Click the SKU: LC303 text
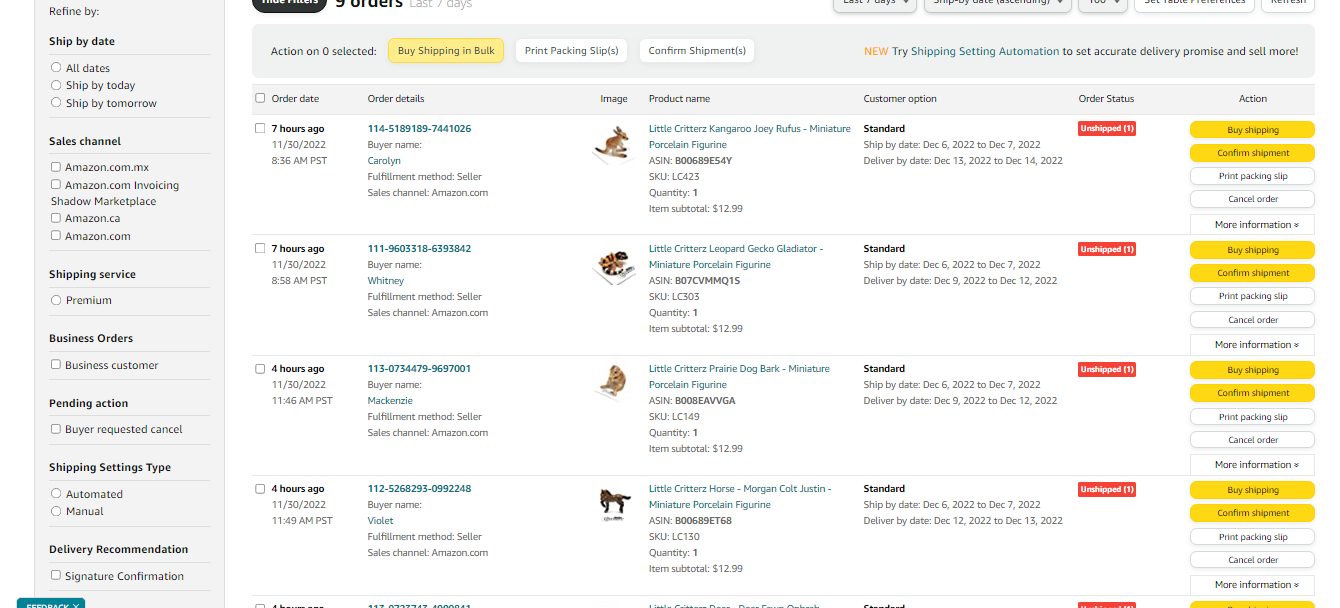This screenshot has height=608, width=1340. point(674,297)
